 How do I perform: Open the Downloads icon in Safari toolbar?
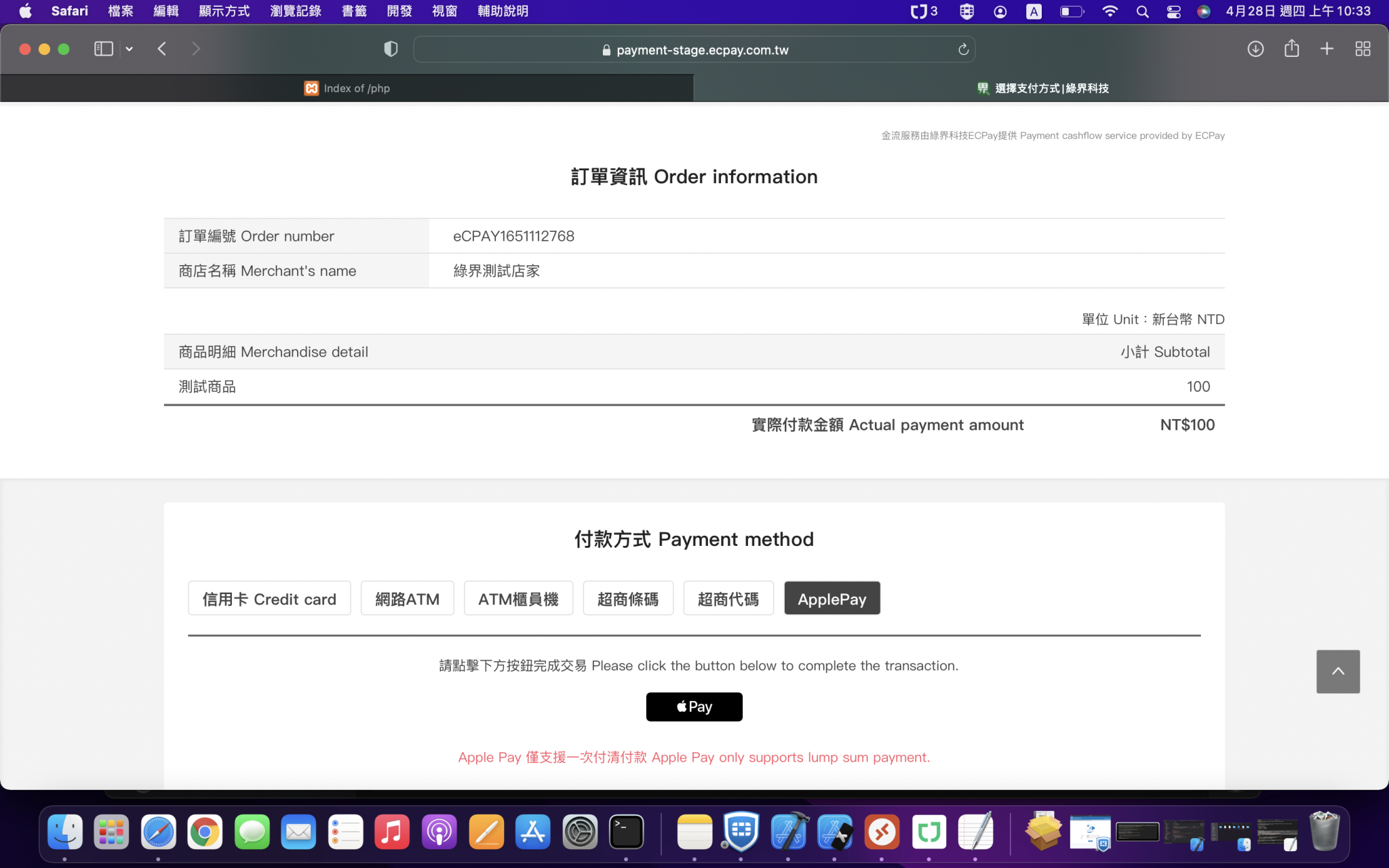1255,49
